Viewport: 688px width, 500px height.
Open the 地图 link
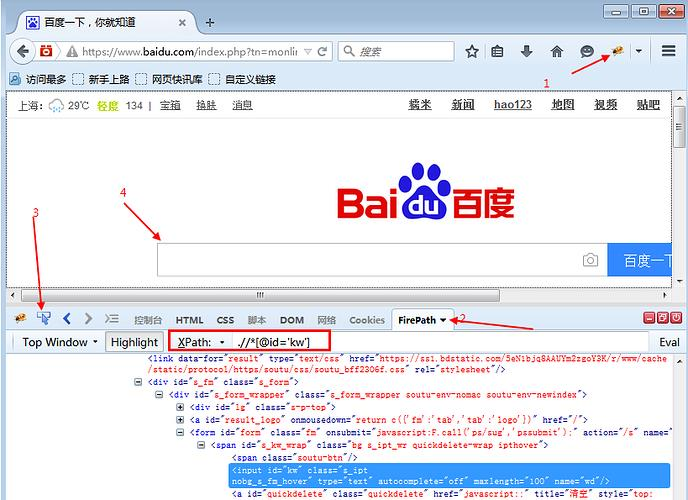(x=563, y=105)
